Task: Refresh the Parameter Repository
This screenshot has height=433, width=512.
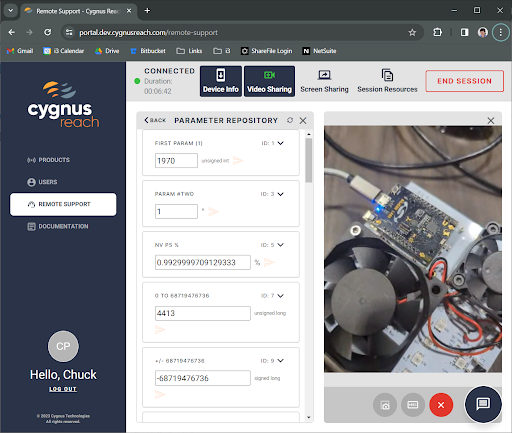Action: pos(290,120)
